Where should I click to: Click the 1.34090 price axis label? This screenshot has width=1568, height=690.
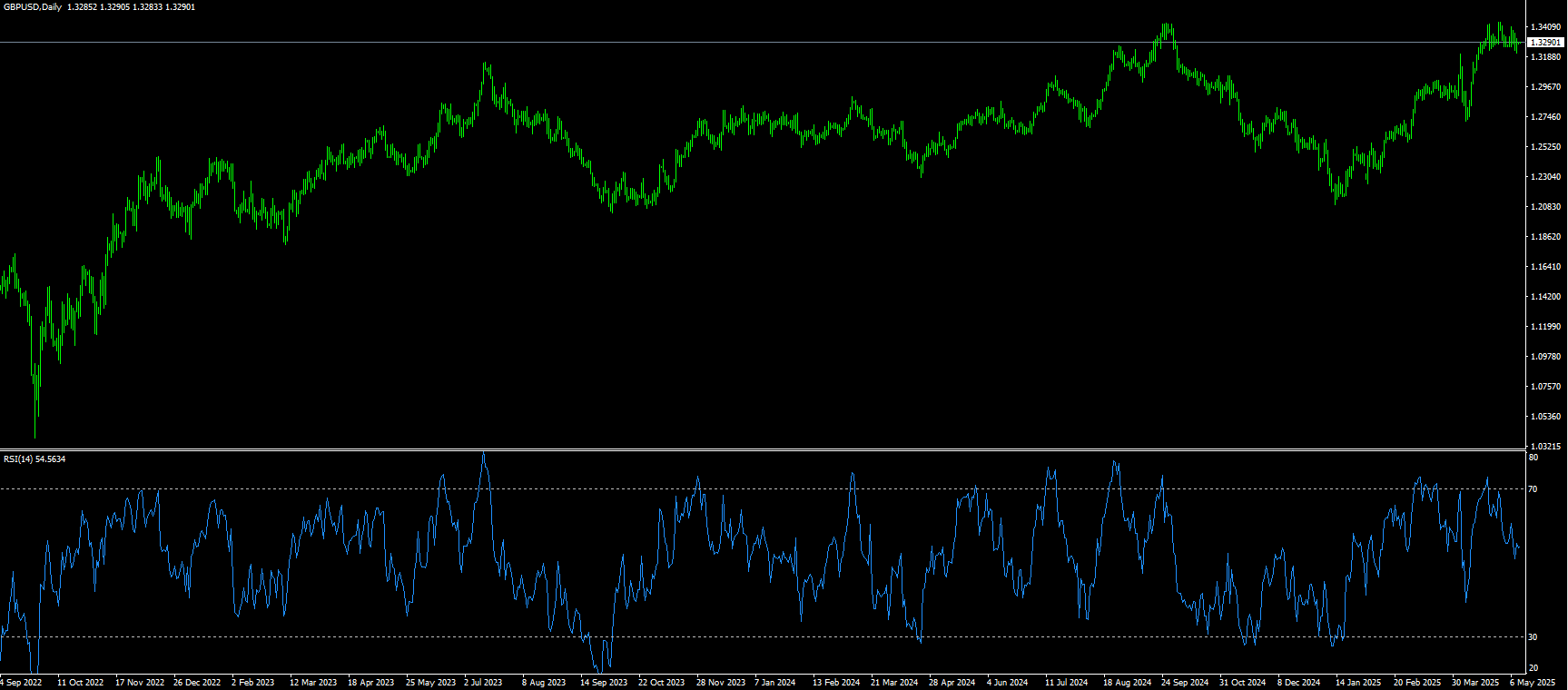1545,27
